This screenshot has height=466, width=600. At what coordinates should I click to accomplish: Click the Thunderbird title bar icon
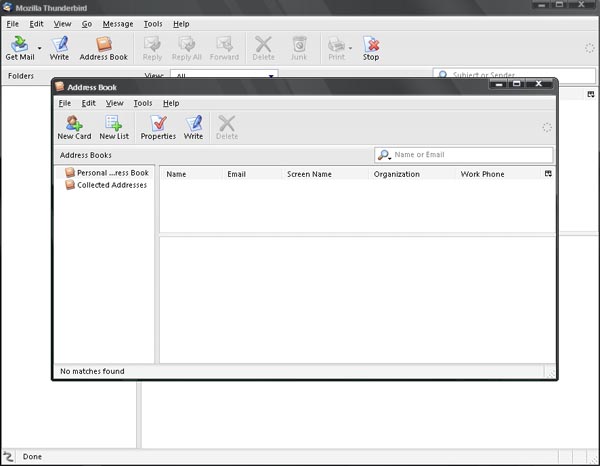[x=8, y=7]
